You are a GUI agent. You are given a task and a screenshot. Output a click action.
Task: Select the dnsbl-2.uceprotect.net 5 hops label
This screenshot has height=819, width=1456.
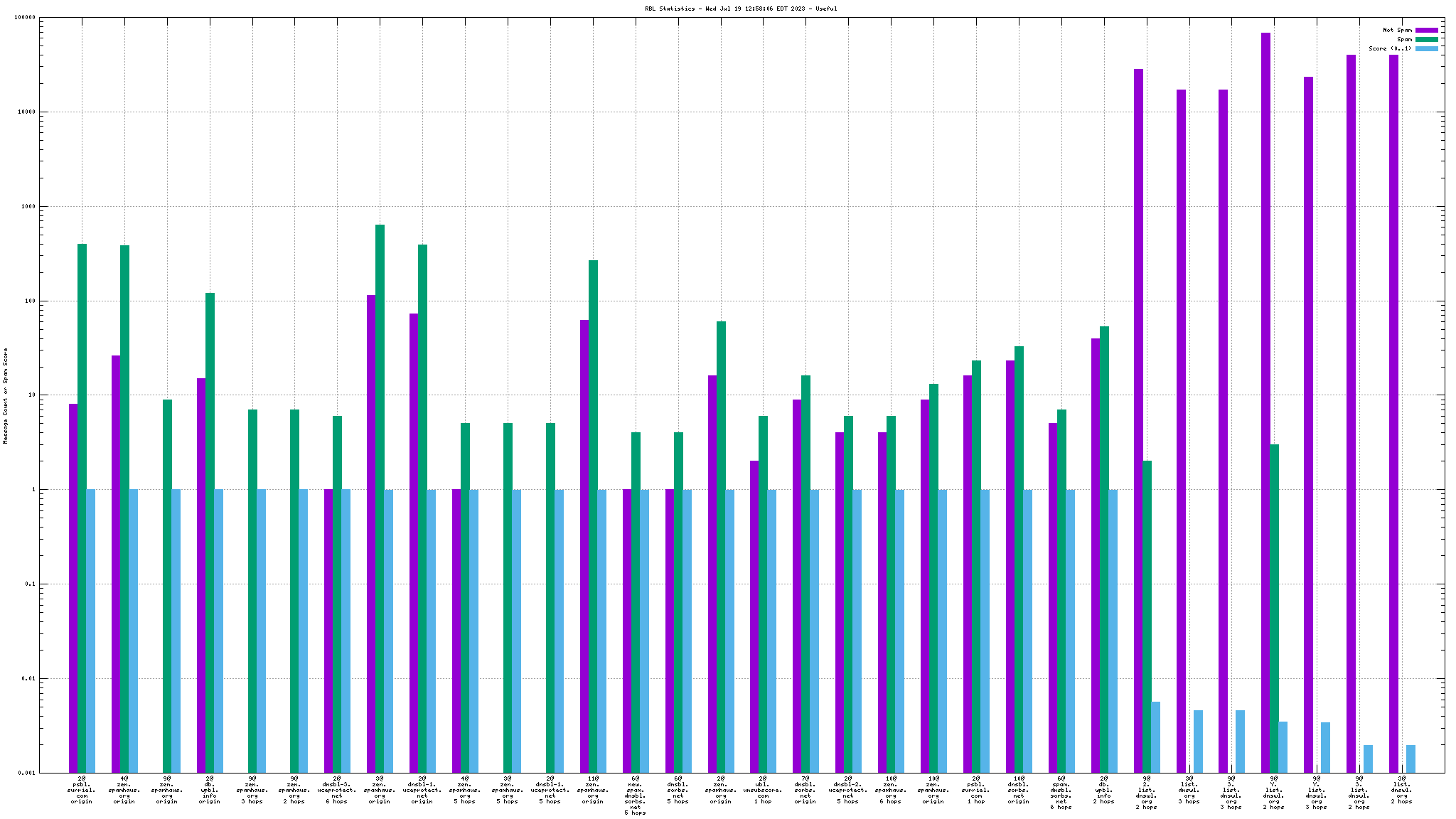coord(848,790)
